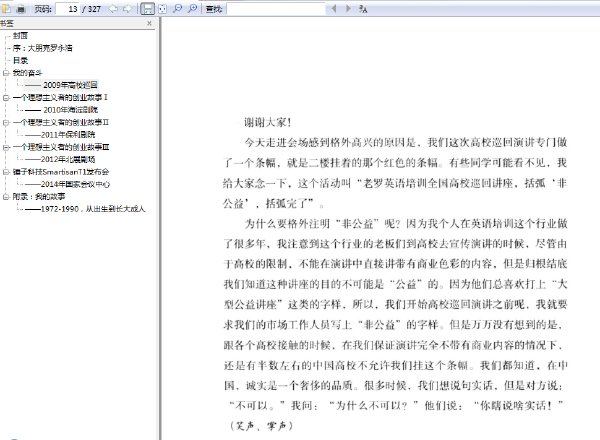Viewport: 600px width, 440px height.
Task: Collapse 一个理想主义者的创业故事 II node
Action: (6, 122)
